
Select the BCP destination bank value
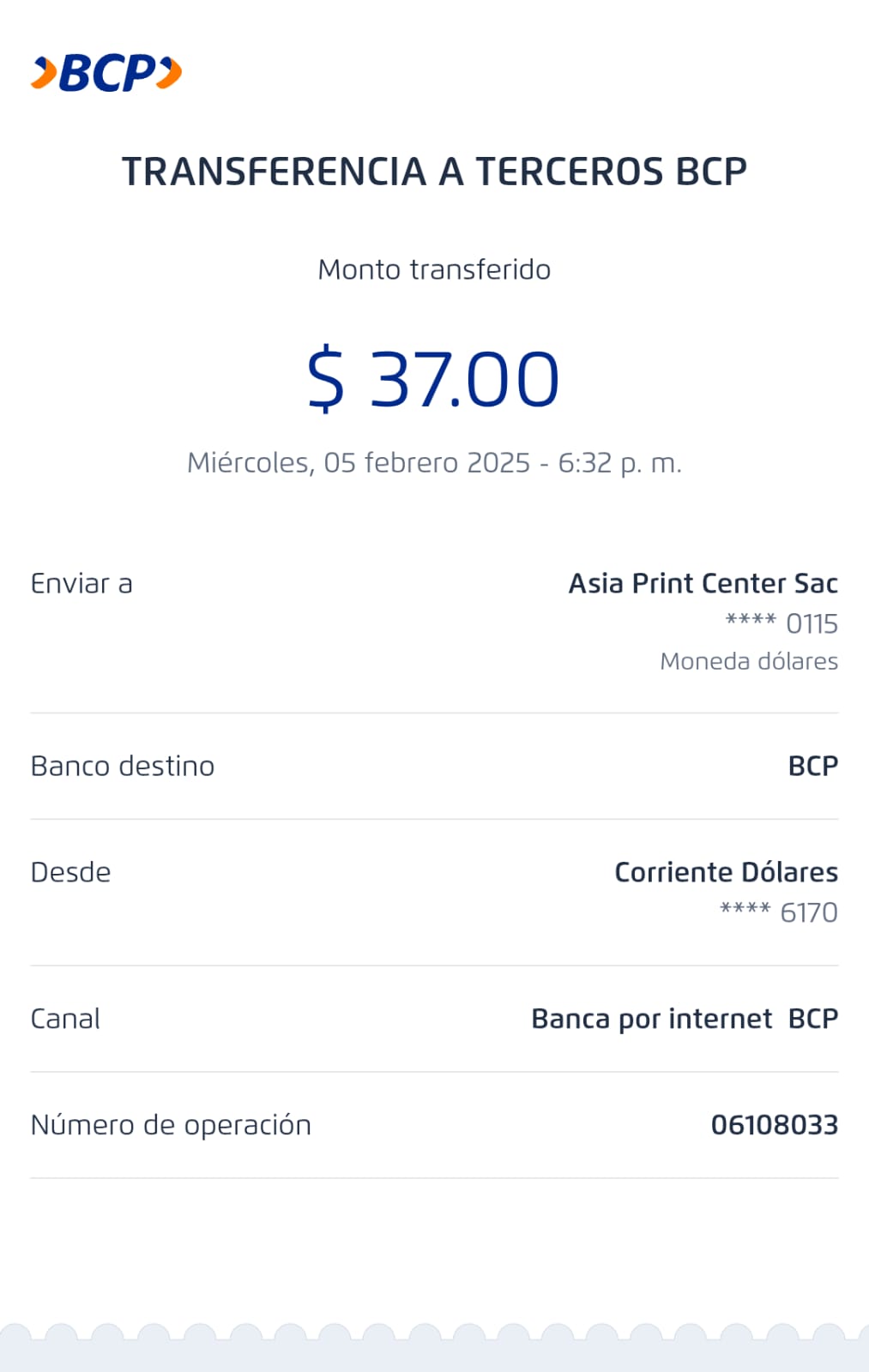tap(812, 767)
